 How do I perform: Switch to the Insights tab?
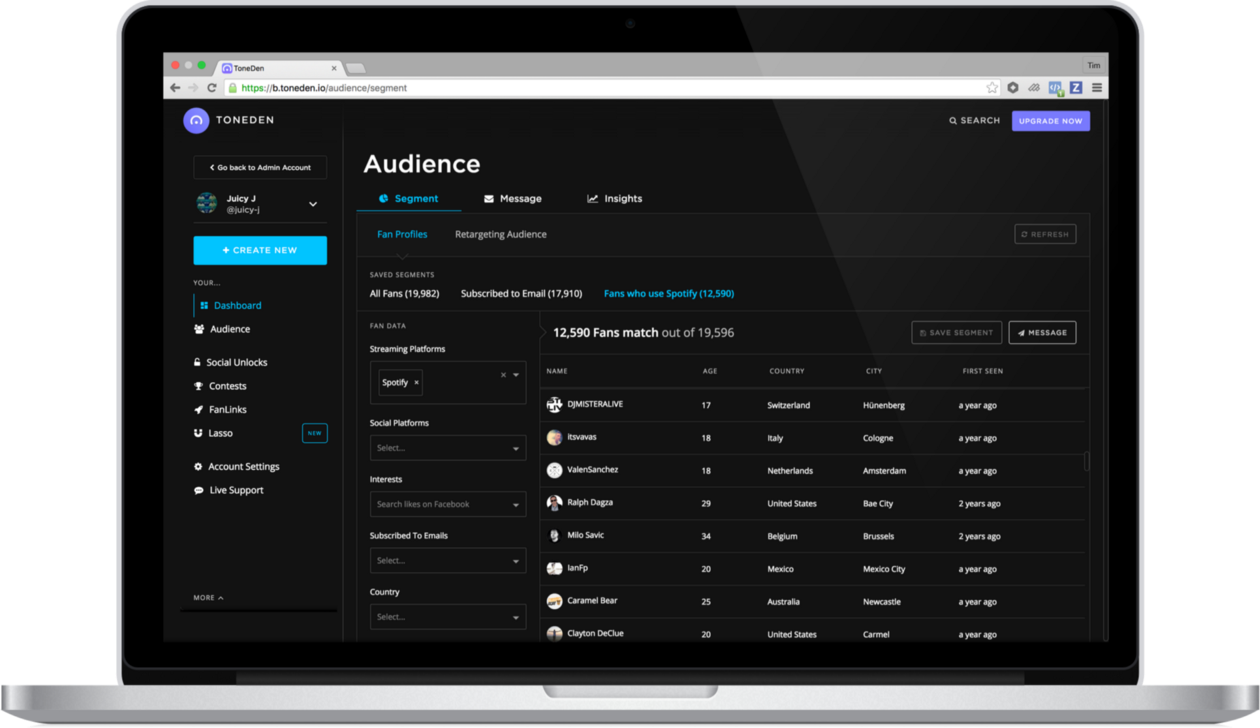click(x=614, y=199)
